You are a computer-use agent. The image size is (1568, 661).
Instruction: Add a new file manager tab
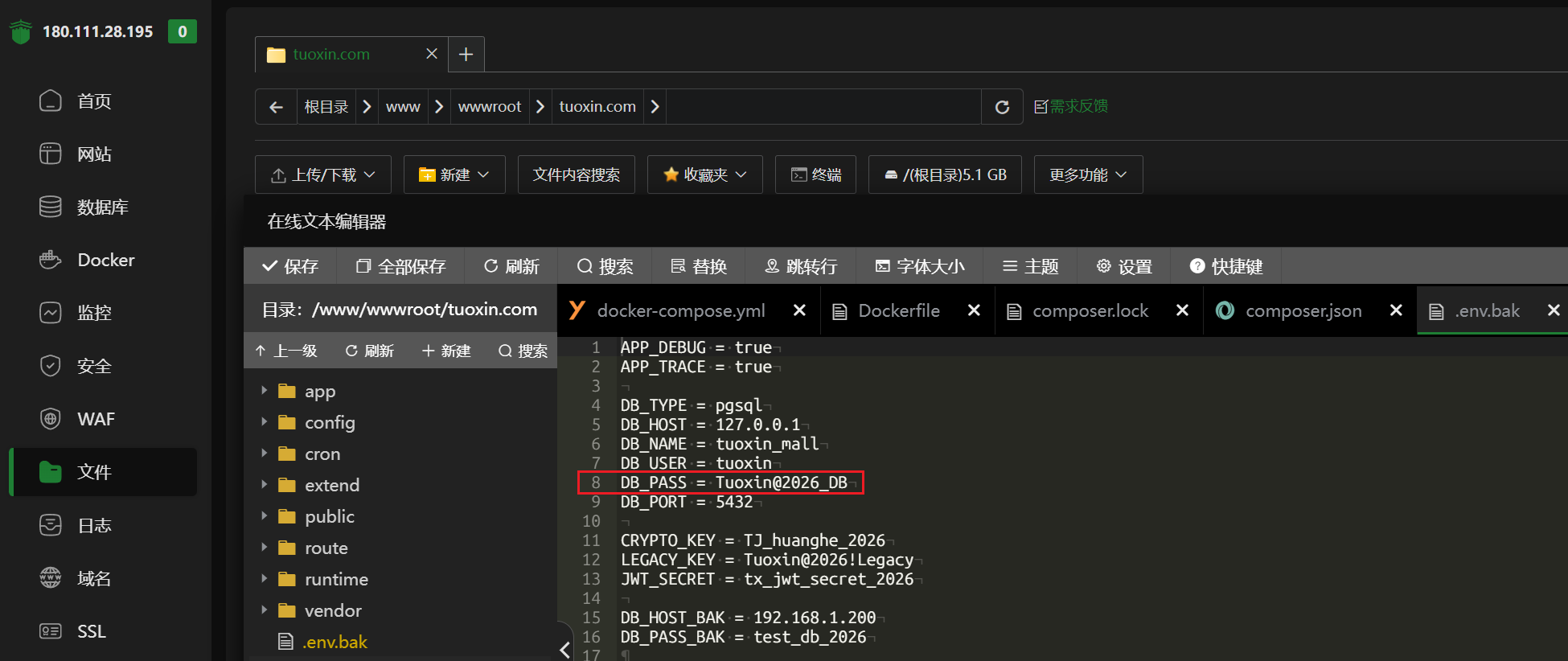click(x=466, y=54)
